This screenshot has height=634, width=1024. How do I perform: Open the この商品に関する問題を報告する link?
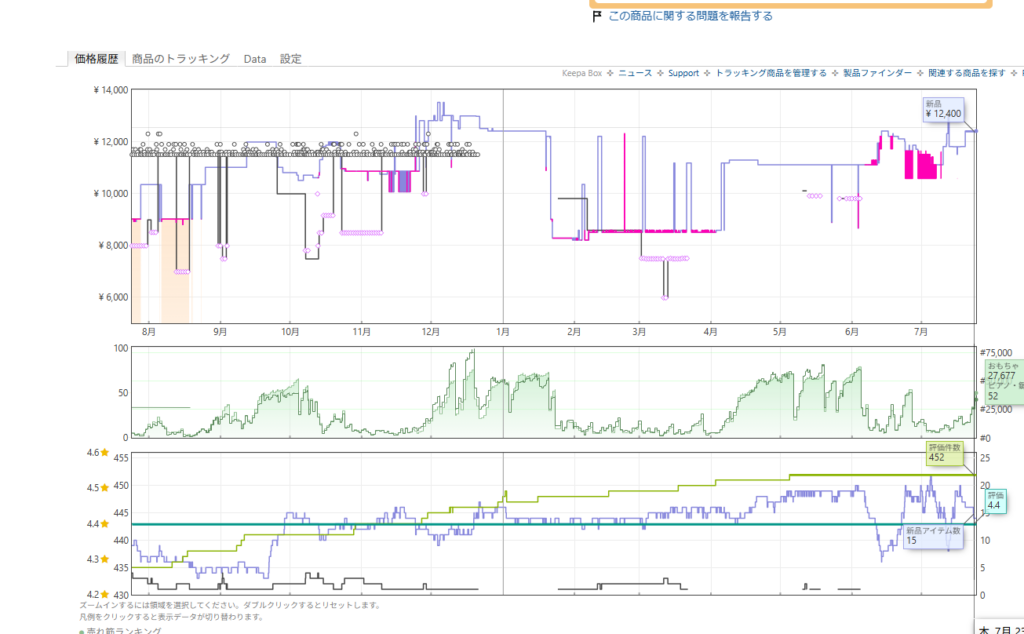(690, 16)
